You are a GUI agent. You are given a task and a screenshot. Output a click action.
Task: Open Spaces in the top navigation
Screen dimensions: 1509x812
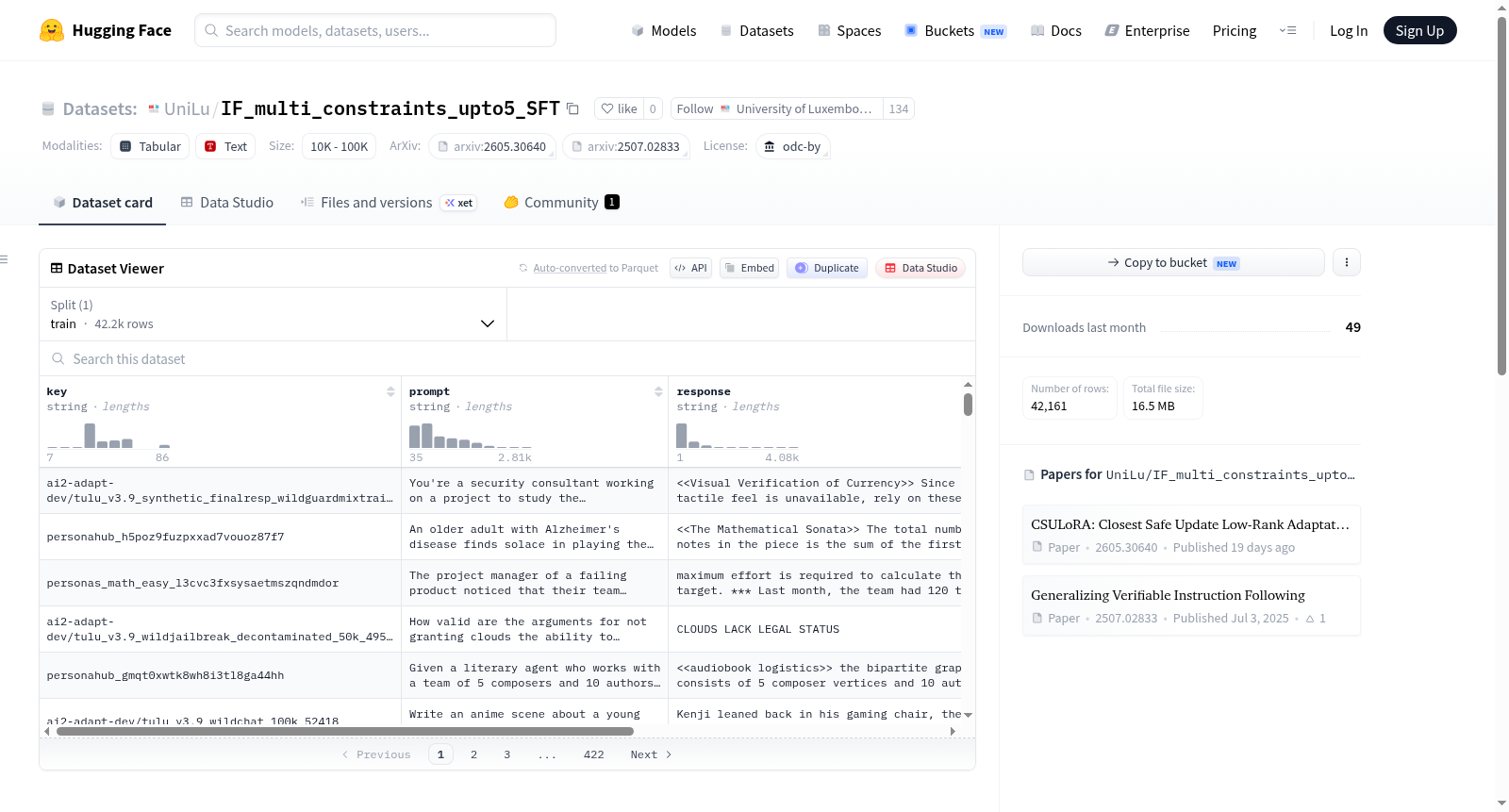point(849,30)
